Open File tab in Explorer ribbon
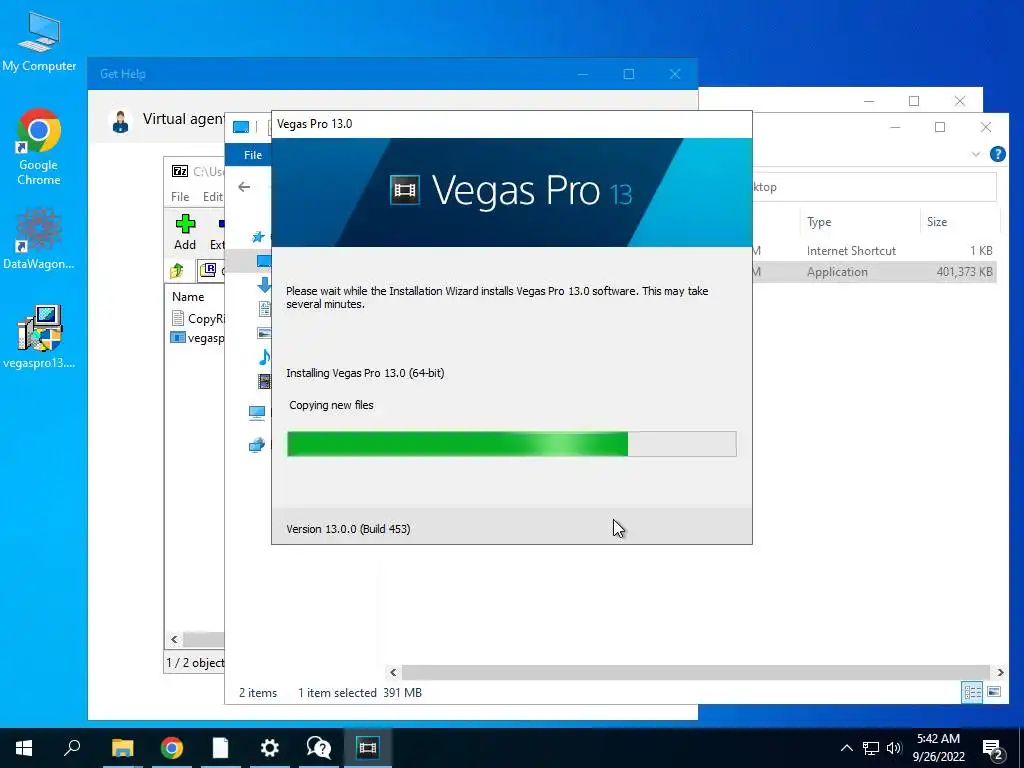This screenshot has height=768, width=1024. pyautogui.click(x=253, y=155)
